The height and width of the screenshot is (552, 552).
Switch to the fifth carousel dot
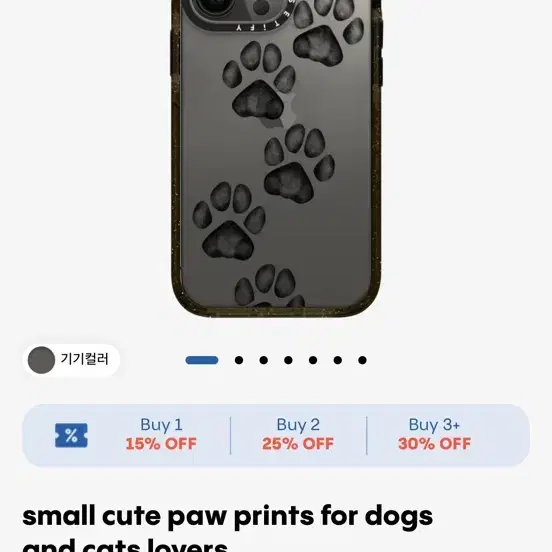tap(313, 360)
